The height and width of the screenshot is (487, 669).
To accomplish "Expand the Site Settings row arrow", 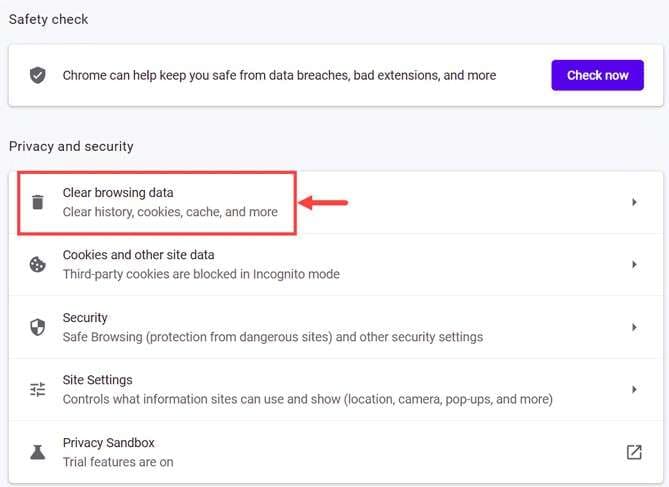I will click(x=634, y=390).
